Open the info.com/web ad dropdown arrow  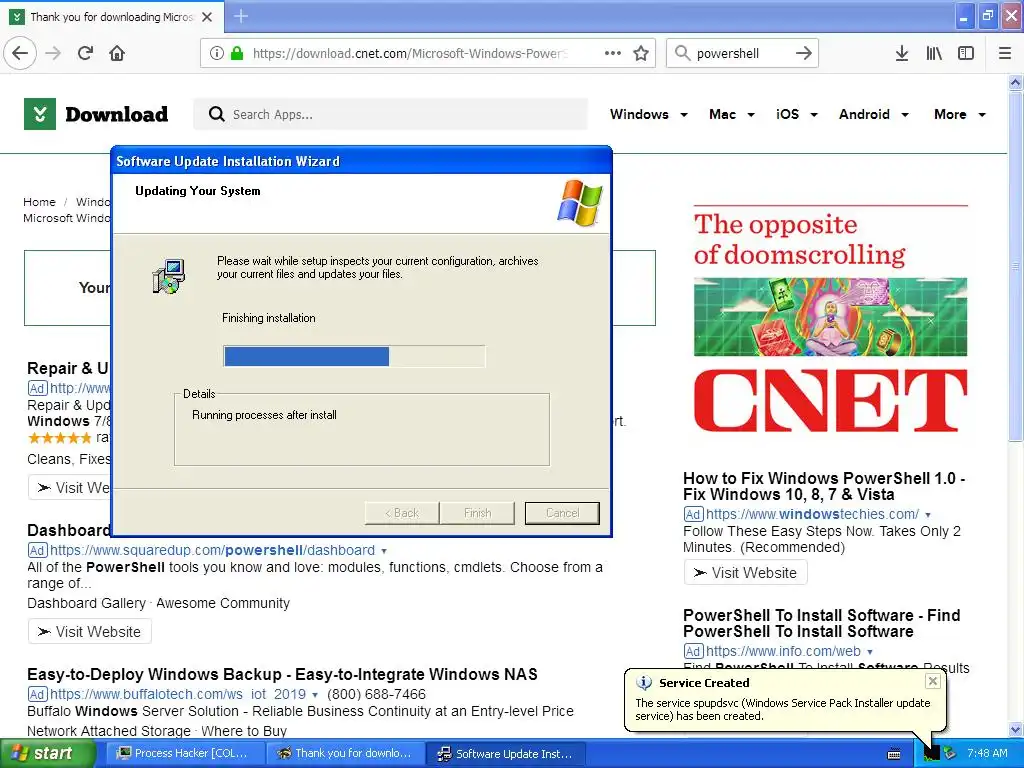pyautogui.click(x=870, y=652)
